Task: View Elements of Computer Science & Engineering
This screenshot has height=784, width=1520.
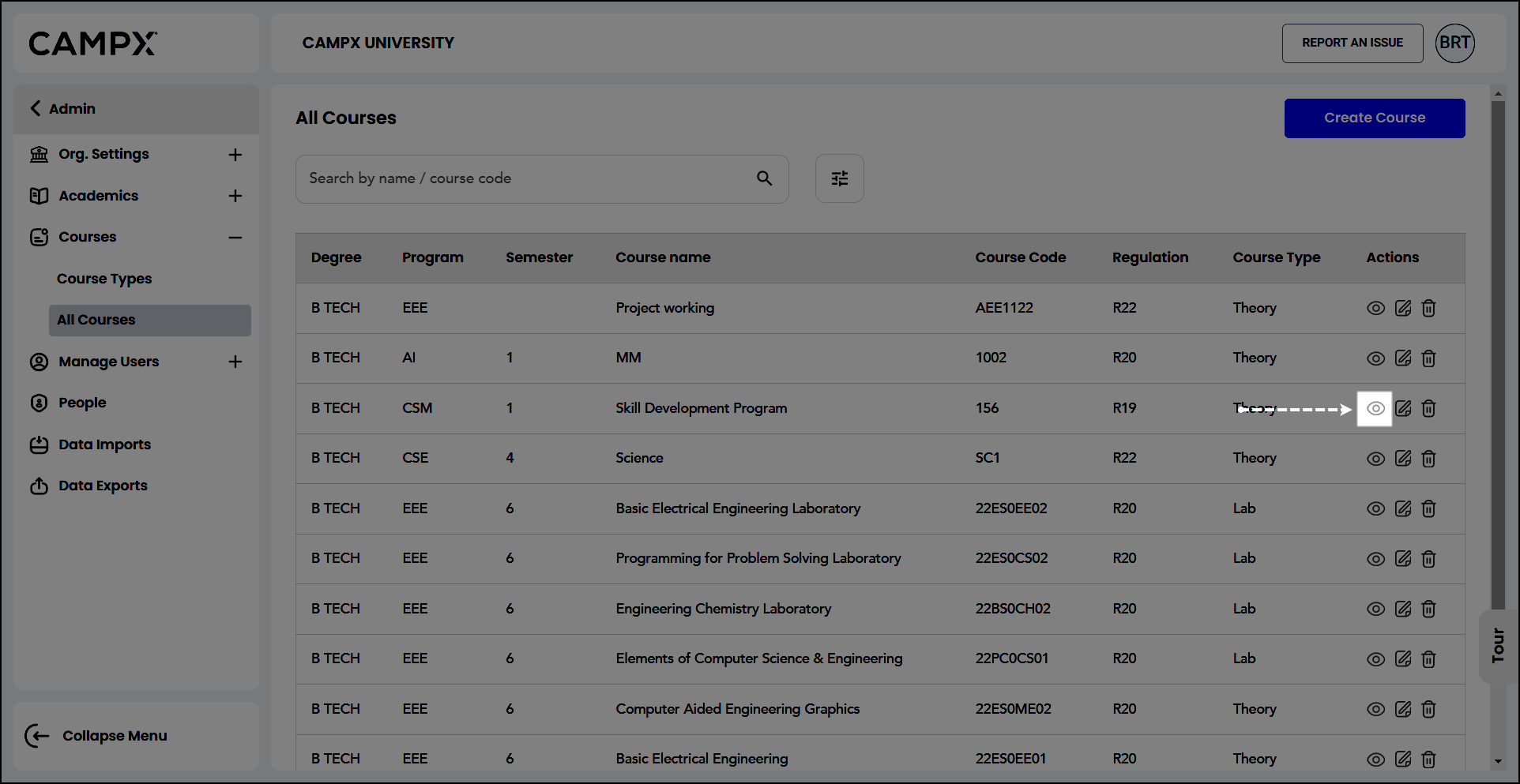Action: pos(1375,659)
